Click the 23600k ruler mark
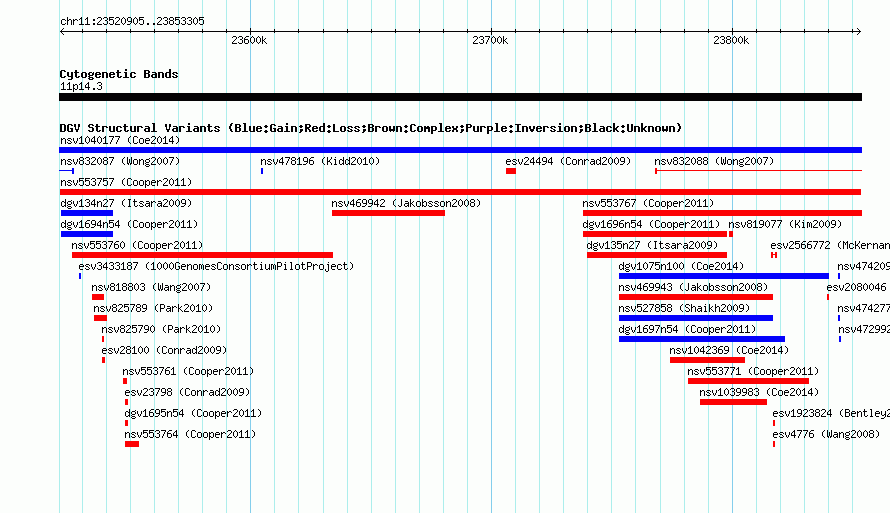 [x=249, y=40]
